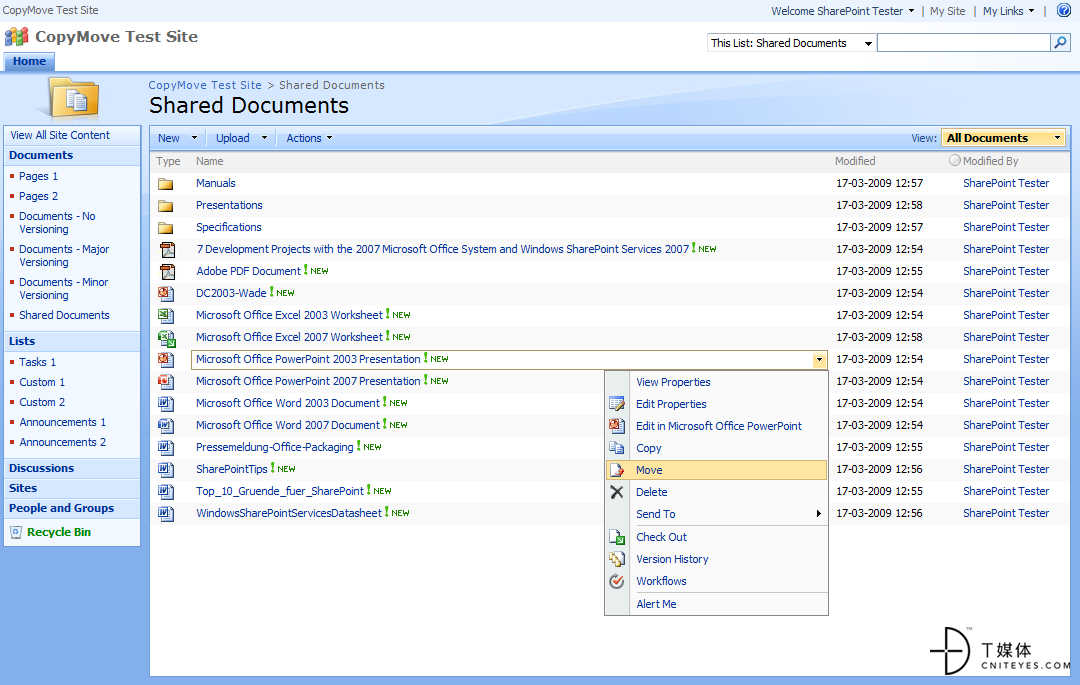
Task: Click the CopyMove Test Site logo icon
Action: coord(17,36)
